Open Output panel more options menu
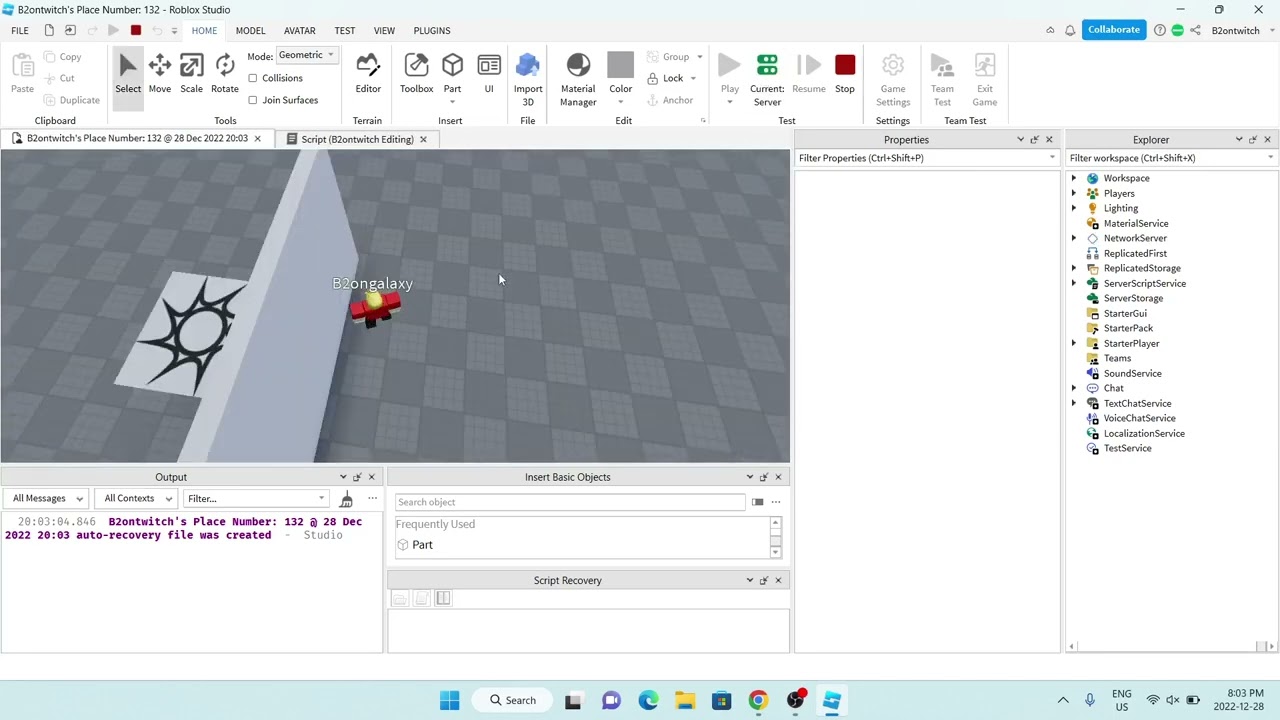Viewport: 1280px width, 720px height. [372, 498]
